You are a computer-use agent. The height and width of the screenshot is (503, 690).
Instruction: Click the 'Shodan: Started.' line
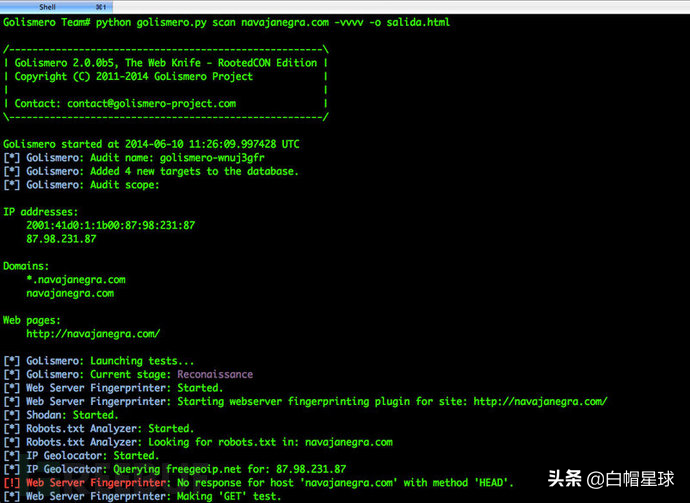point(61,415)
